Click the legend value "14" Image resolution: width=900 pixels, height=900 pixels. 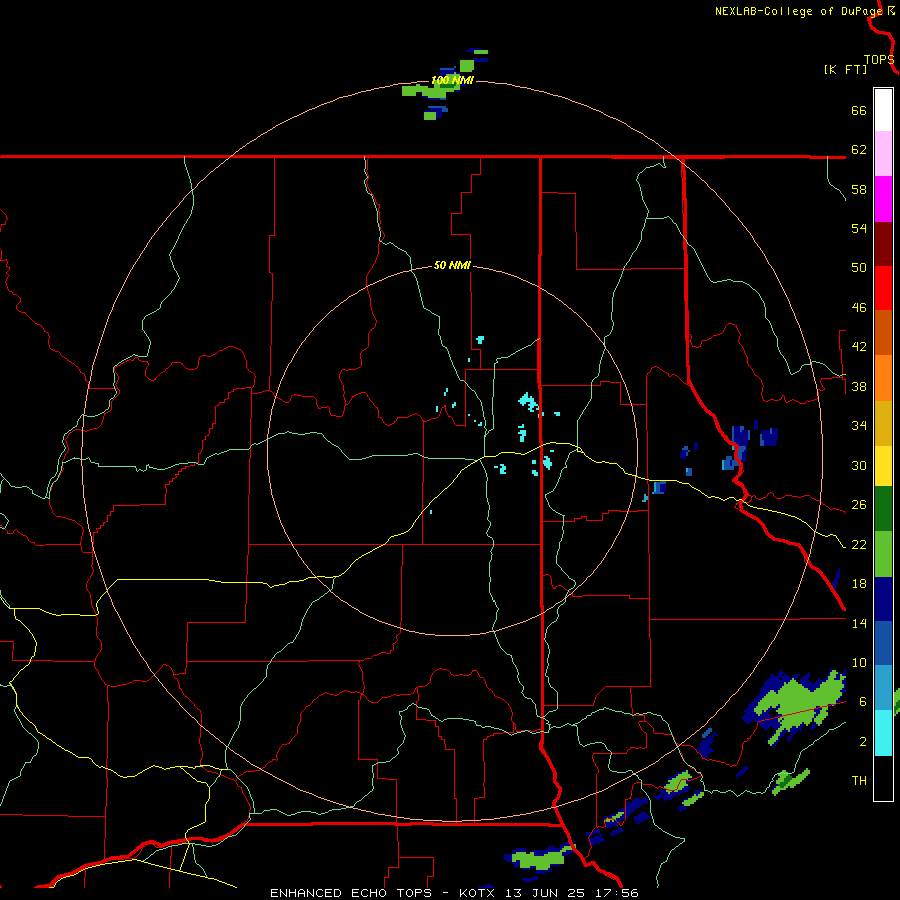click(x=859, y=623)
